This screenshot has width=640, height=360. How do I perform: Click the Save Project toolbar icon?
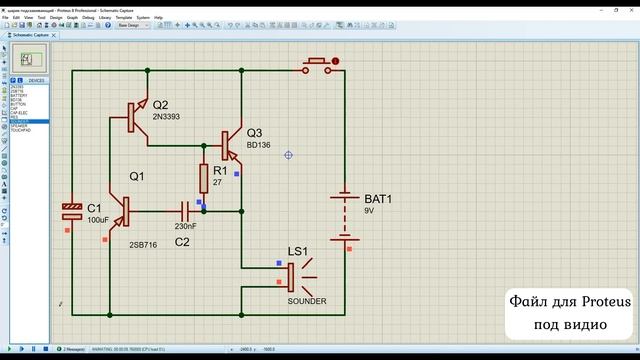[x=22, y=25]
